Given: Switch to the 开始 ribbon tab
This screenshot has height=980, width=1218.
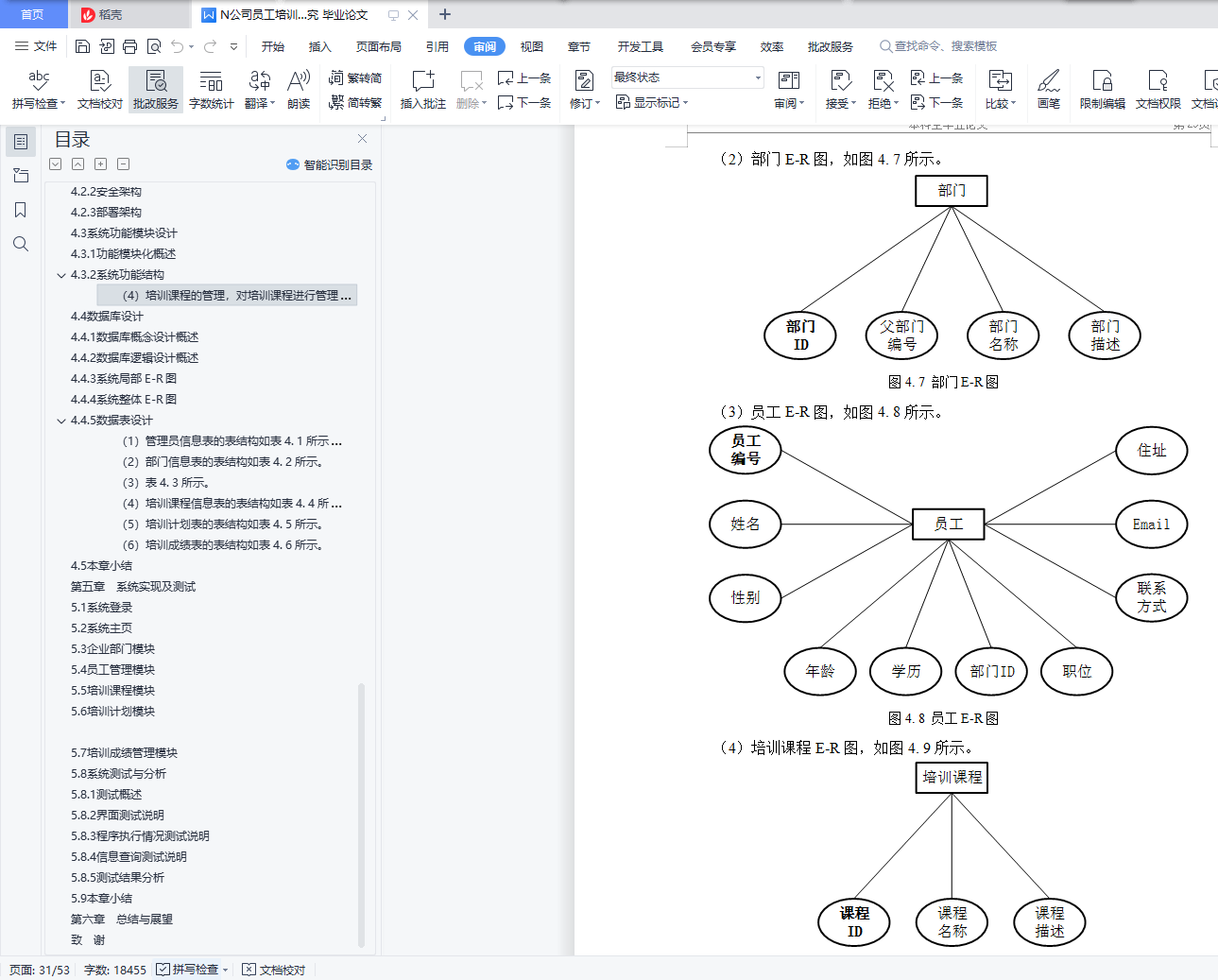Looking at the screenshot, I should click(273, 46).
